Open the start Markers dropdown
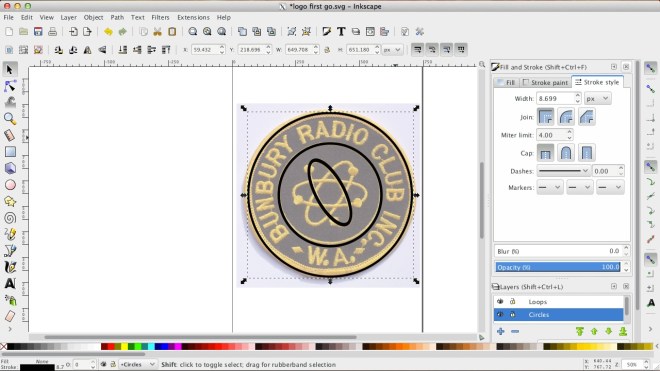The image size is (660, 371). [x=550, y=187]
